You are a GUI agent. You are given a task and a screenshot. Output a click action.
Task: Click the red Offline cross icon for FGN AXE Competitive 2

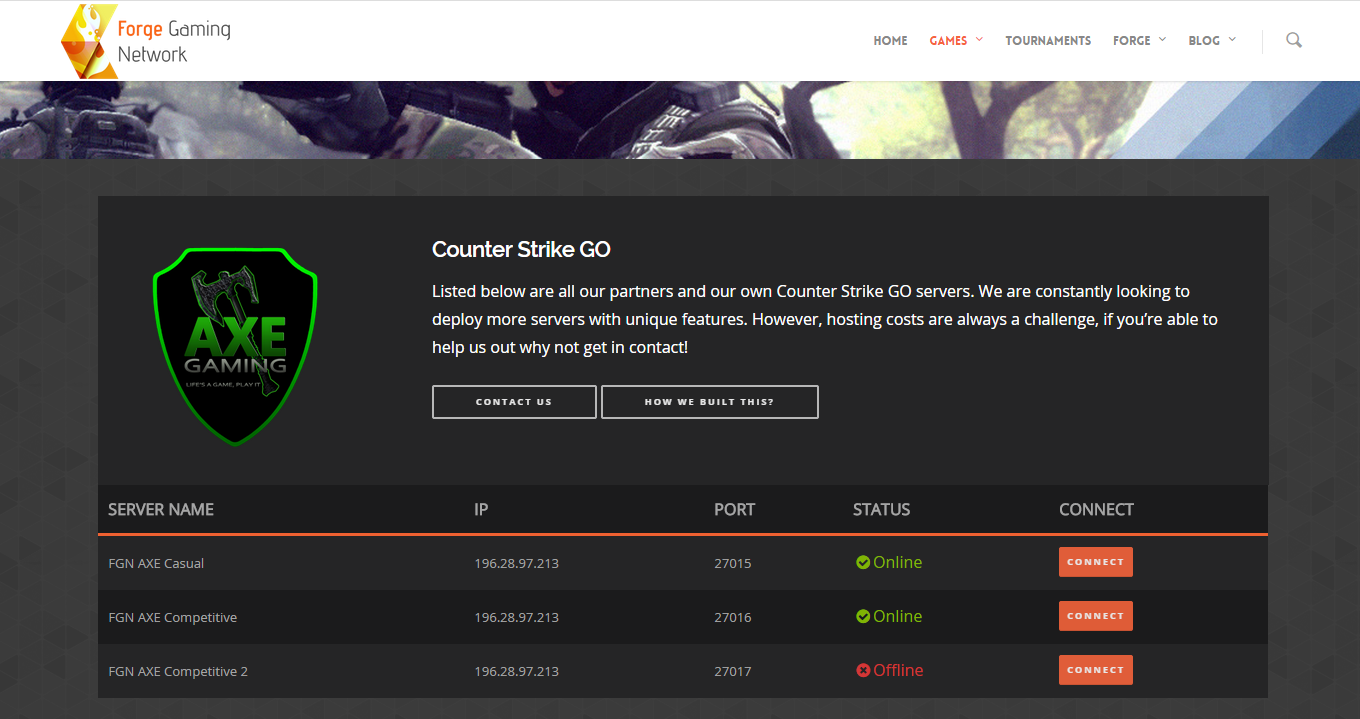[863, 671]
